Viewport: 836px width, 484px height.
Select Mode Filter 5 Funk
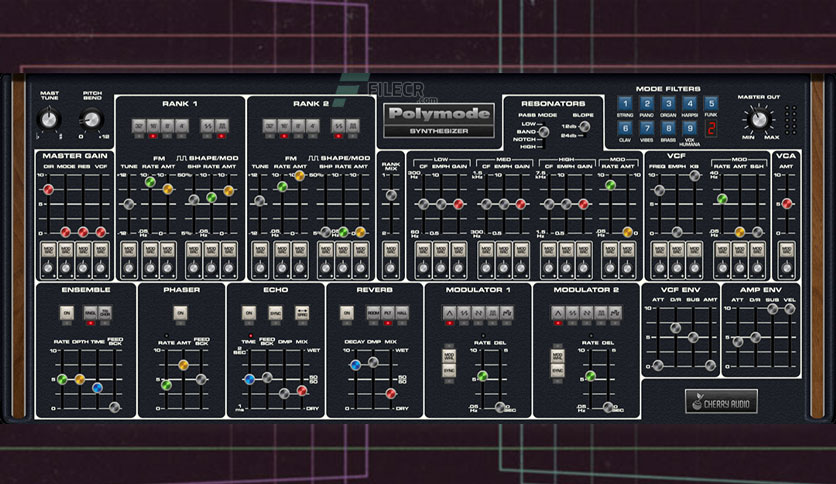(x=711, y=103)
